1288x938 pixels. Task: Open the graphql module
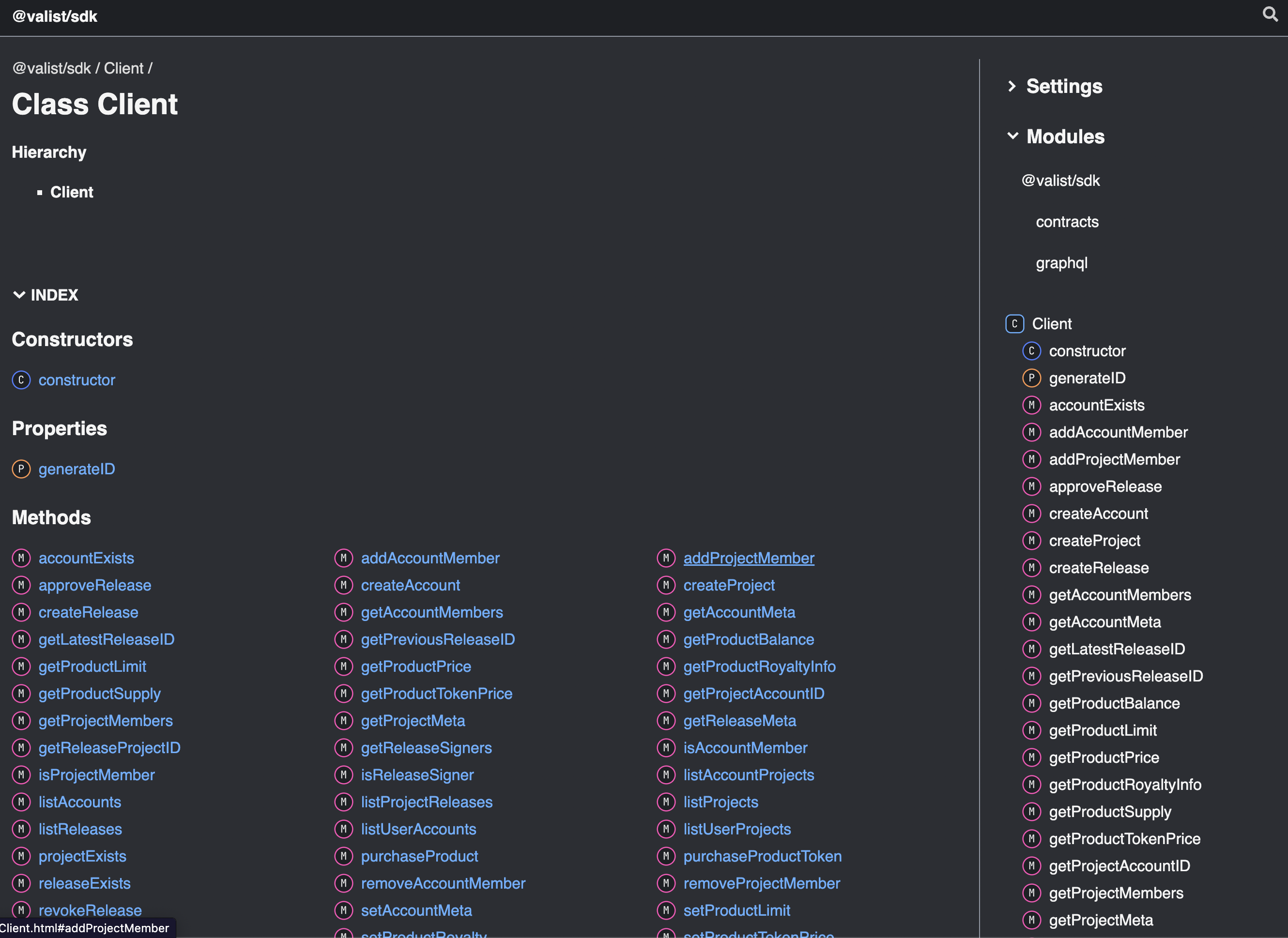pyautogui.click(x=1061, y=263)
